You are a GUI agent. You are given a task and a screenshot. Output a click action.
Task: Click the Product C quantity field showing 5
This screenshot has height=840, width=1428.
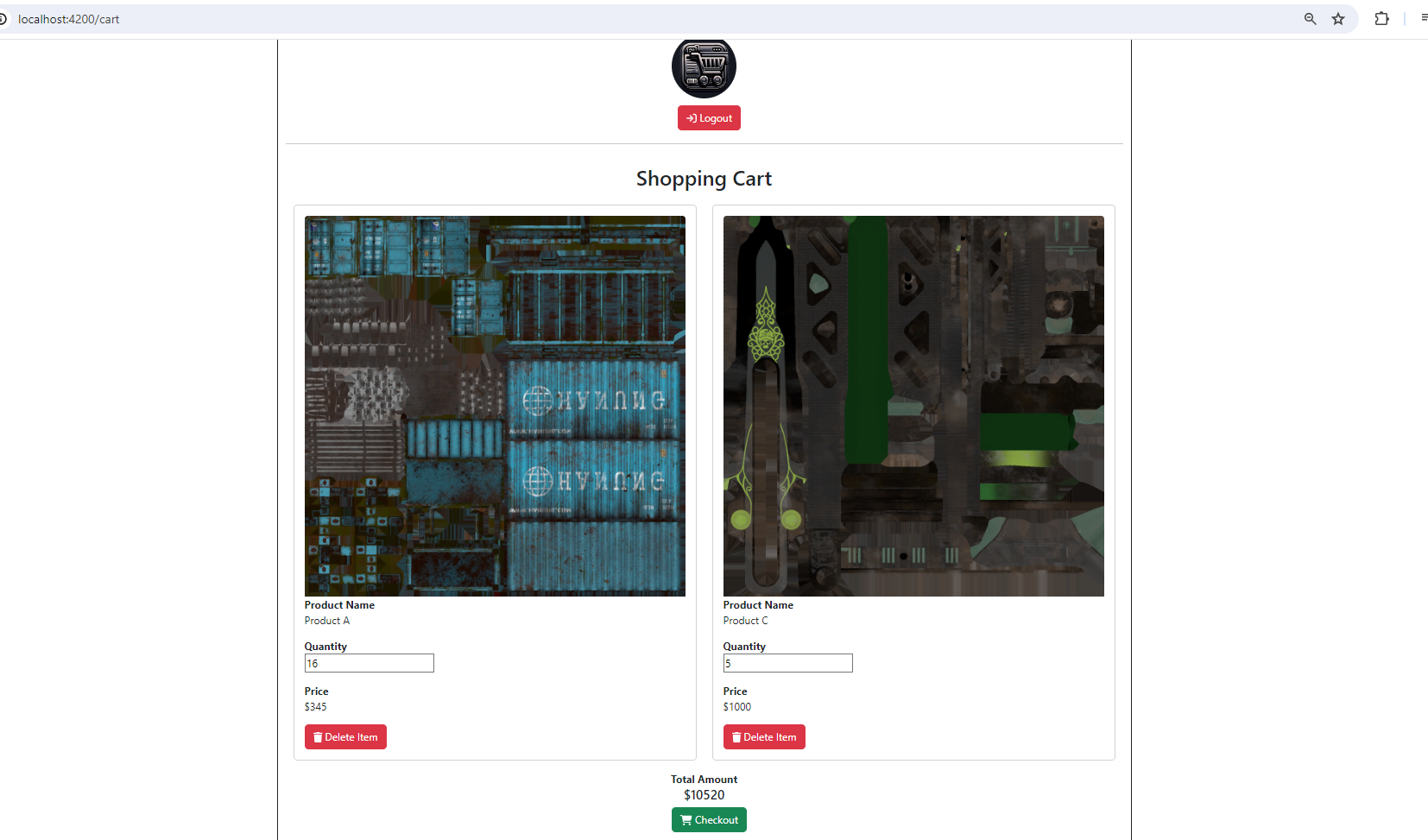click(x=788, y=663)
